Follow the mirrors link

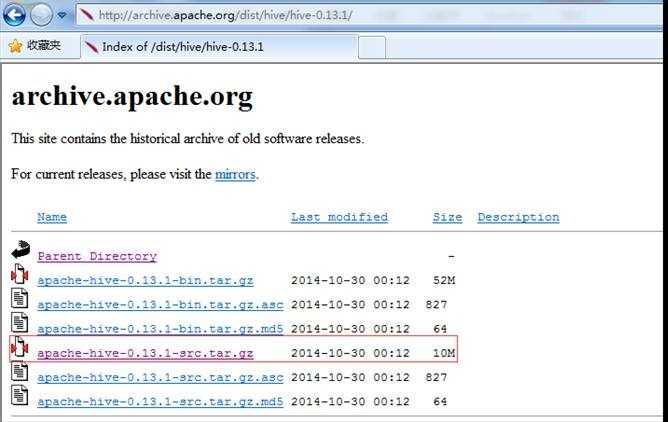(x=235, y=174)
